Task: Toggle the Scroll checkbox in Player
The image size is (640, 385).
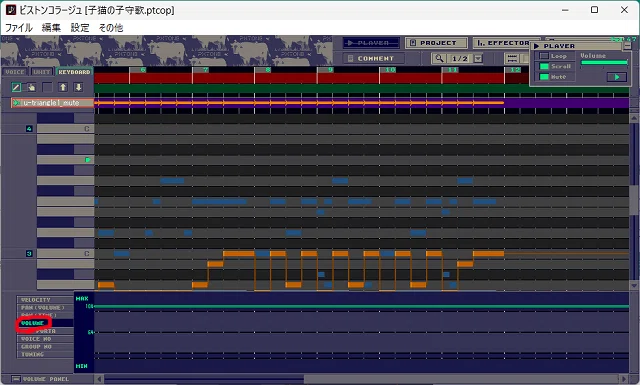Action: tap(544, 66)
